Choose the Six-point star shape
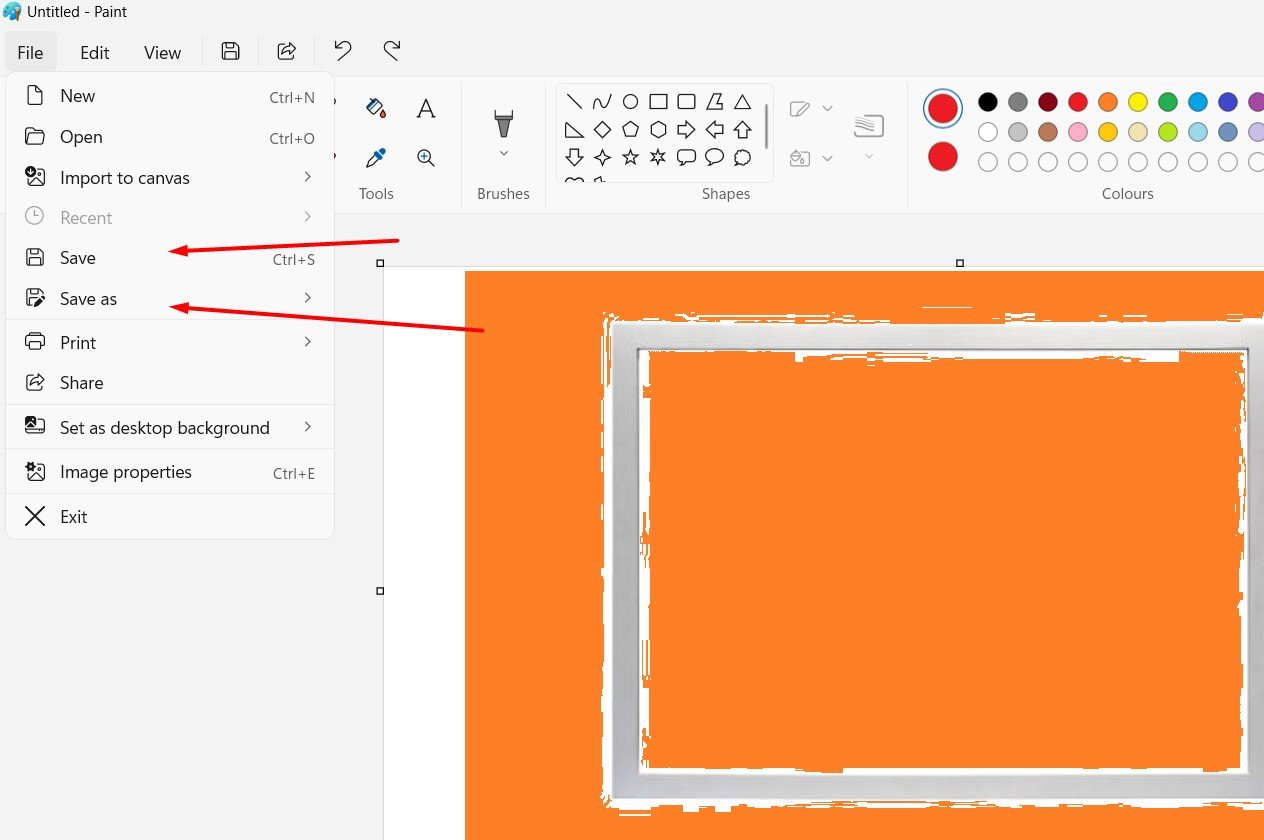 [x=658, y=157]
